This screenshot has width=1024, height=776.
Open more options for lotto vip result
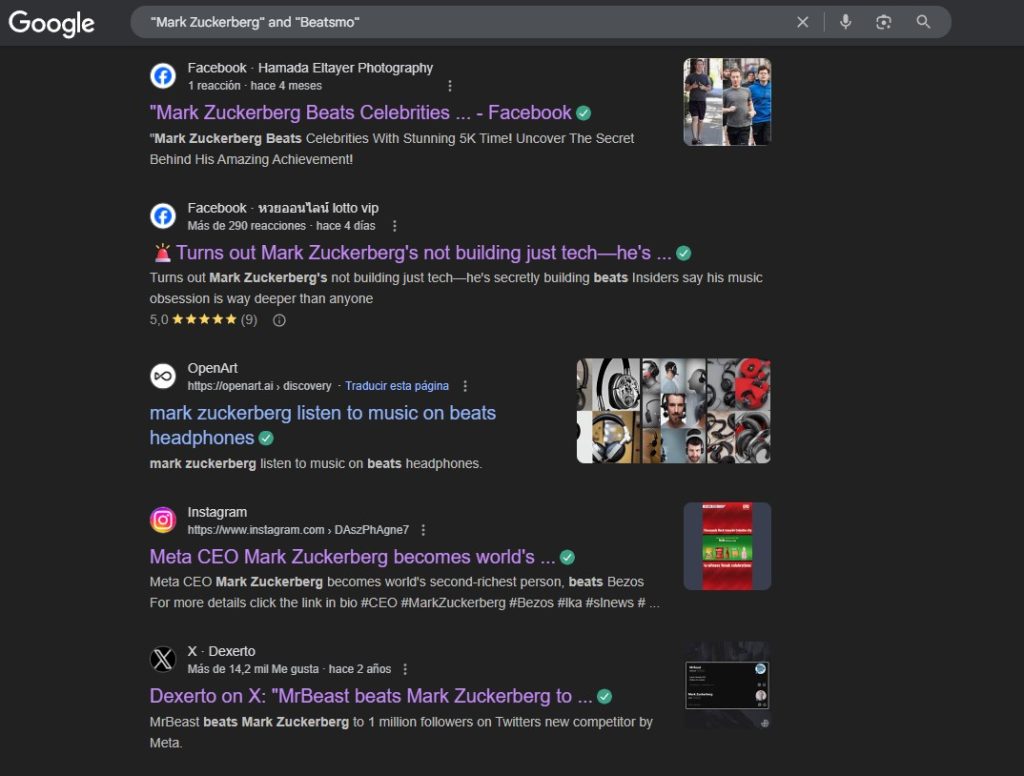point(394,226)
